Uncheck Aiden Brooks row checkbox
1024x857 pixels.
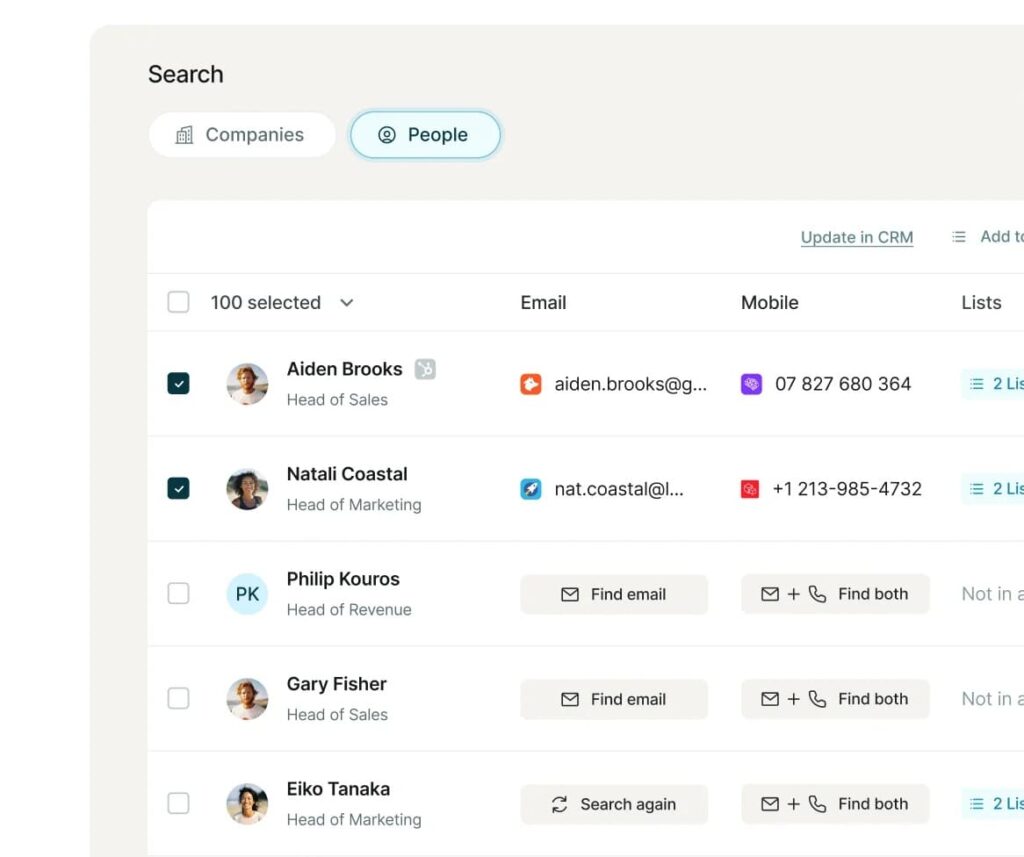point(178,384)
